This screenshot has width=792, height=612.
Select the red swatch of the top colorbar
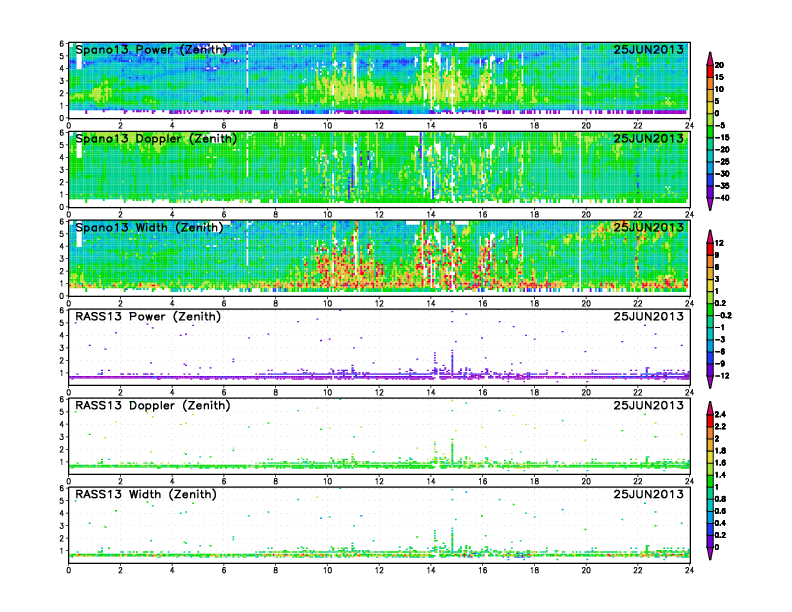710,71
